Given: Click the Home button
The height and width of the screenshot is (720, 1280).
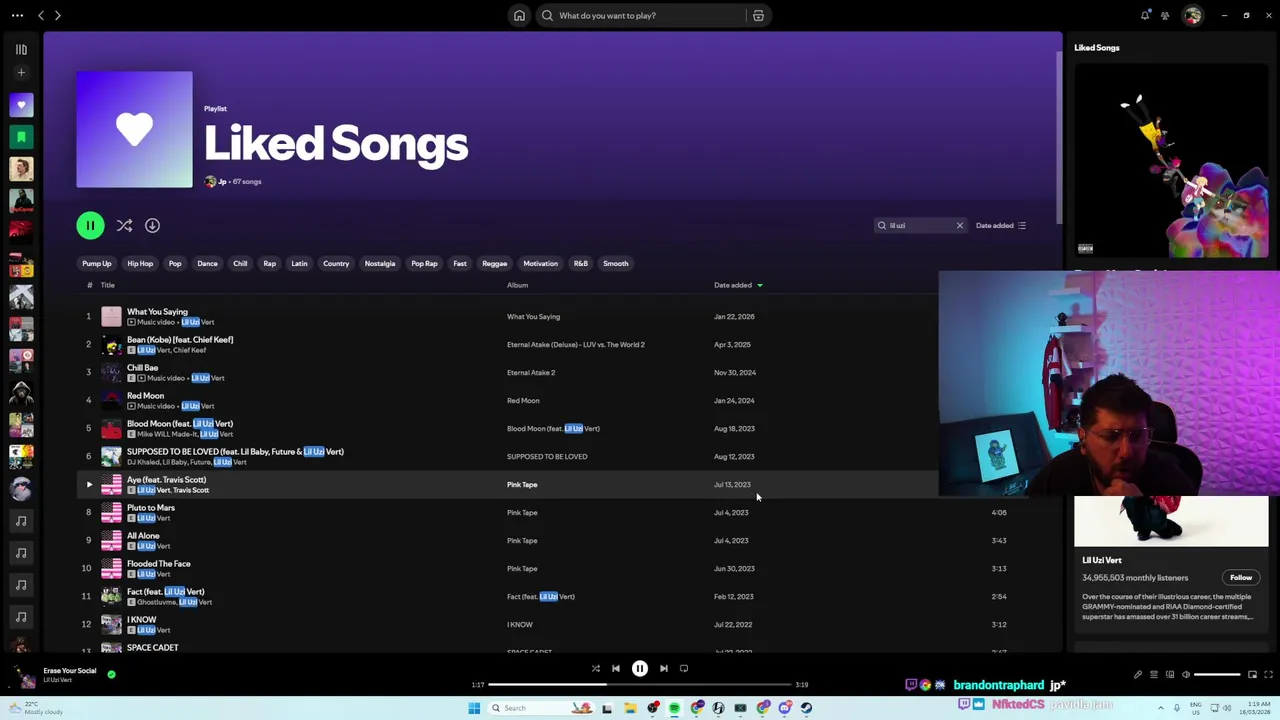Looking at the screenshot, I should click(x=519, y=15).
